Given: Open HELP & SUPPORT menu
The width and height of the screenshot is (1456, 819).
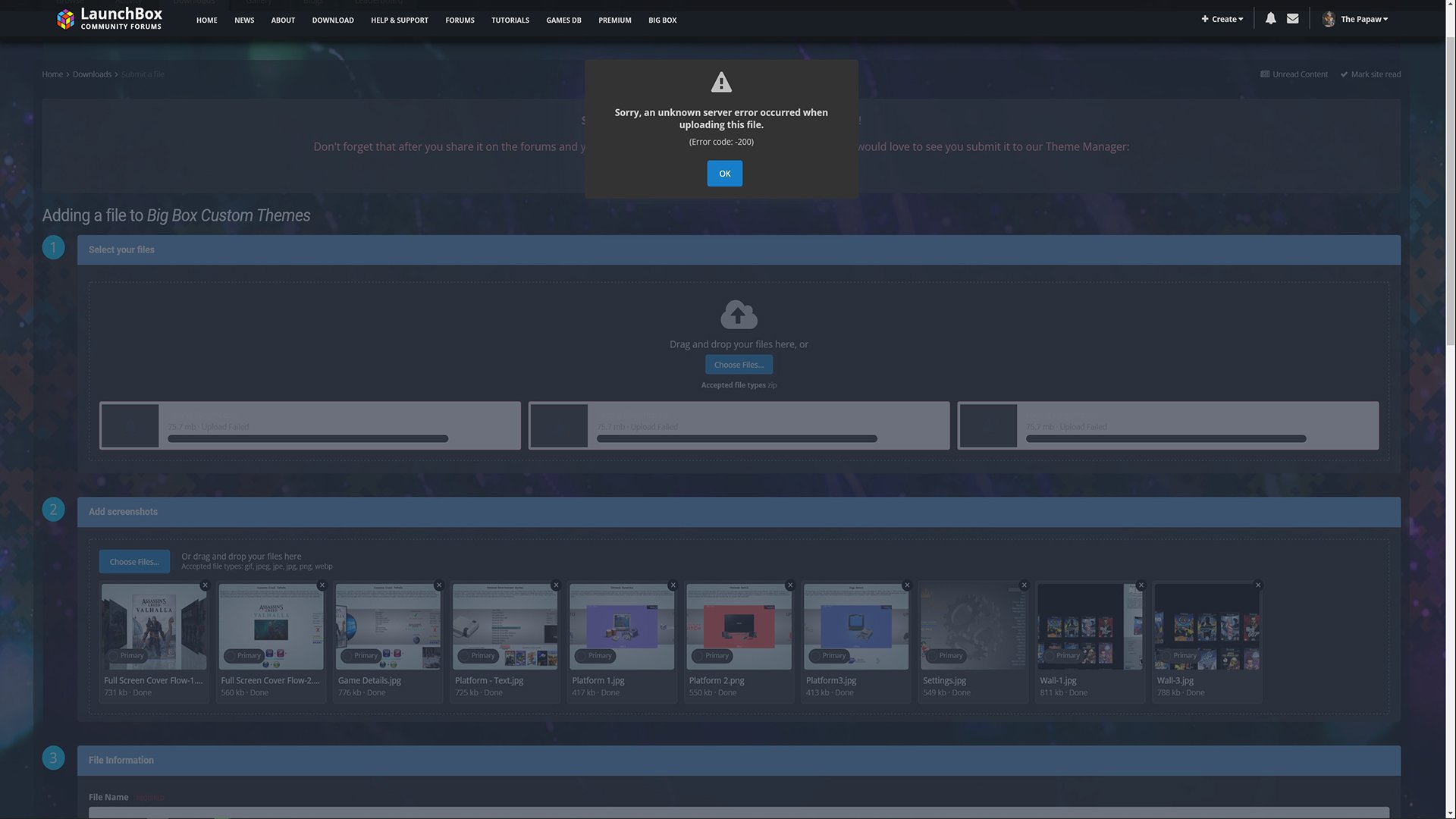Looking at the screenshot, I should [400, 20].
